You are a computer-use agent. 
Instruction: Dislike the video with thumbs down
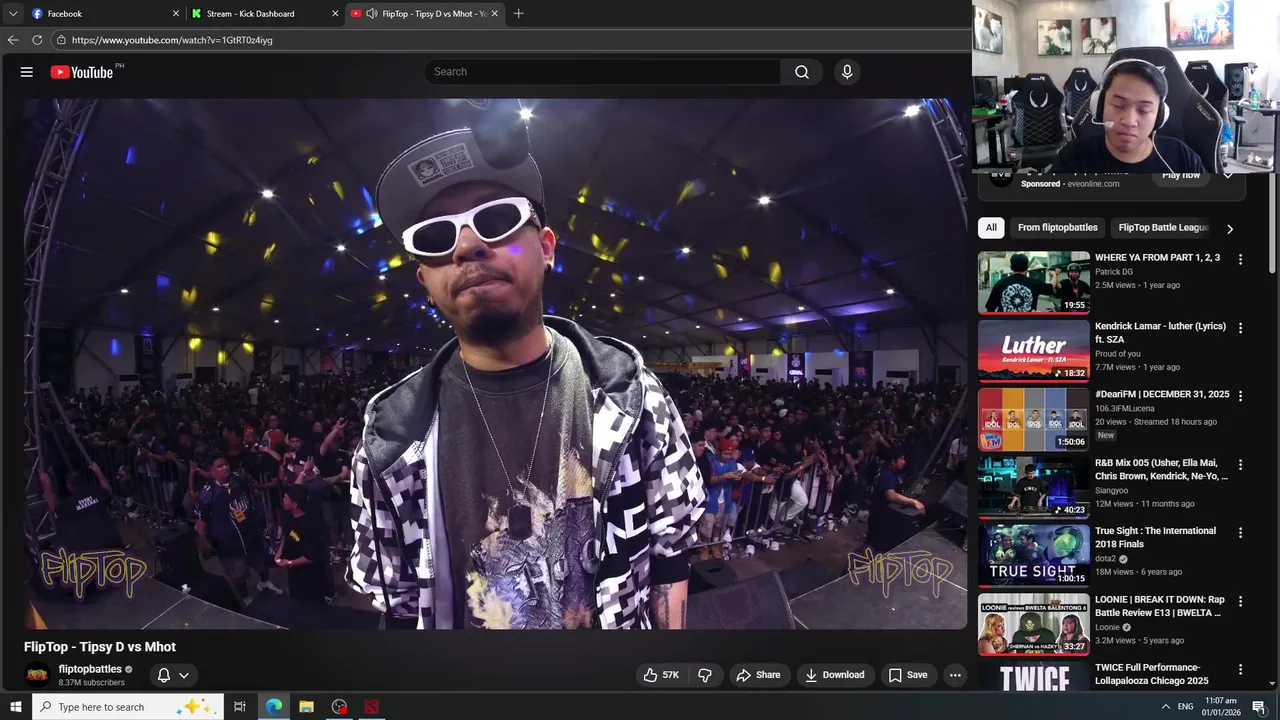coord(705,675)
